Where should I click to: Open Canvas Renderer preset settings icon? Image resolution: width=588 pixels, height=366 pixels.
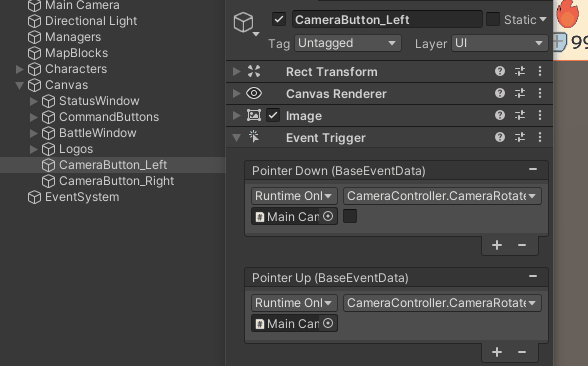tap(520, 93)
